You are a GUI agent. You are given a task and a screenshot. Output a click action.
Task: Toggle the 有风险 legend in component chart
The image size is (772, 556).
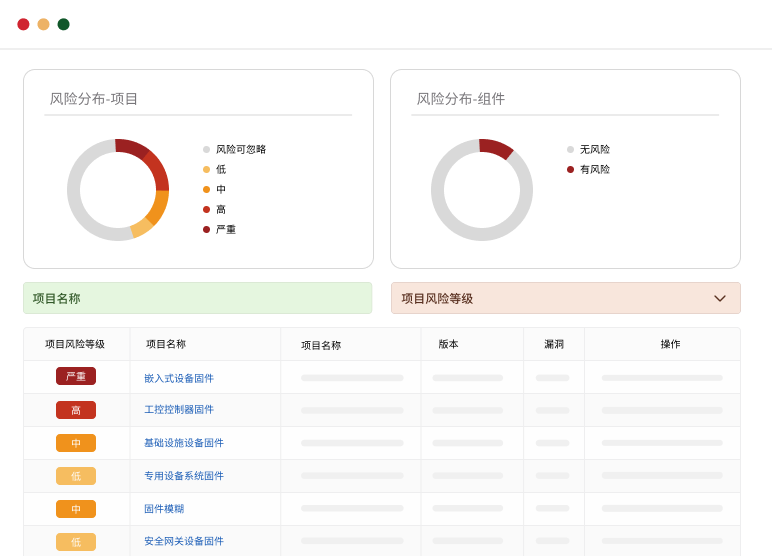coord(594,169)
